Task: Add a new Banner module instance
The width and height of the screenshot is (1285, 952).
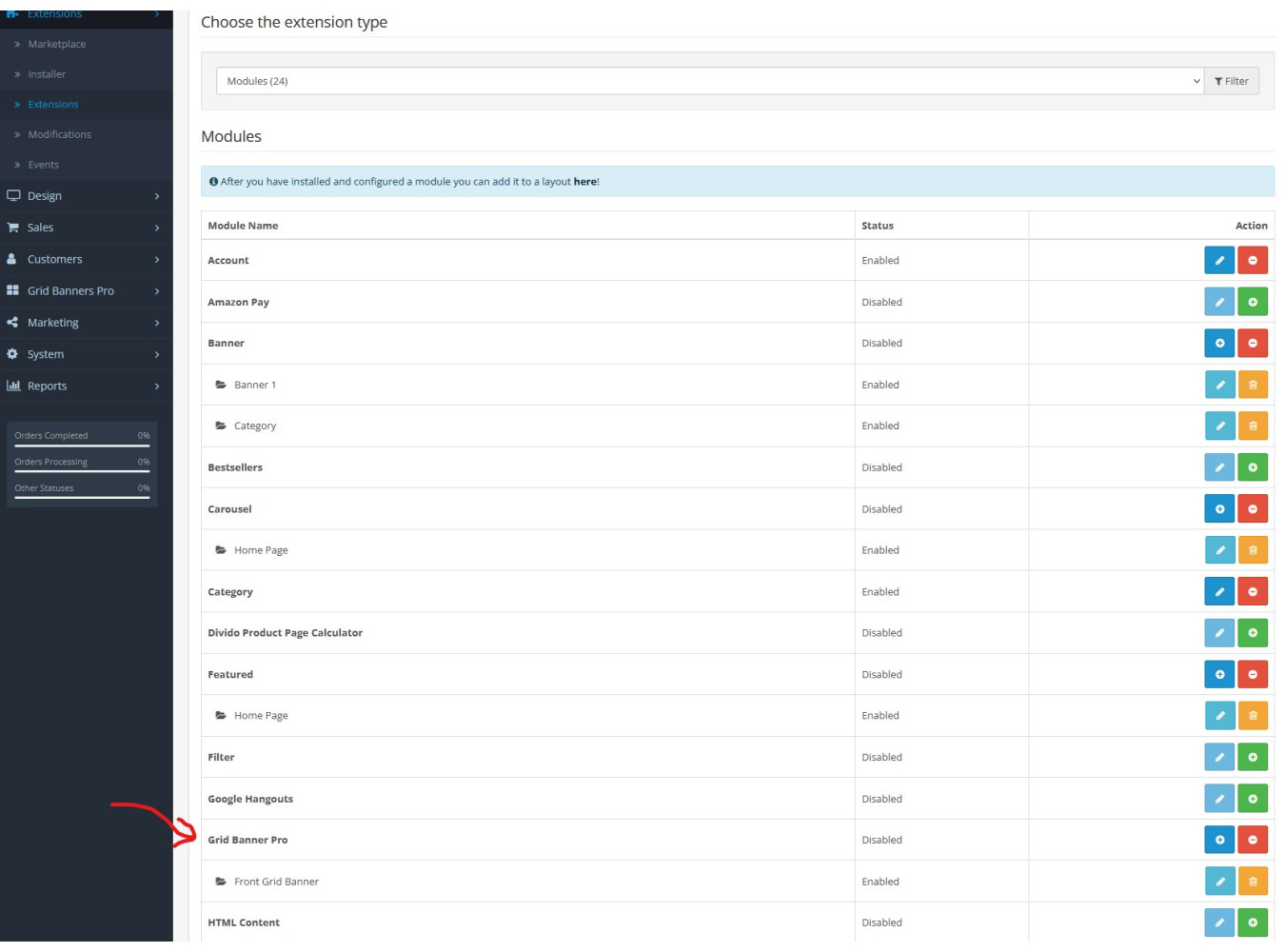Action: click(1218, 343)
